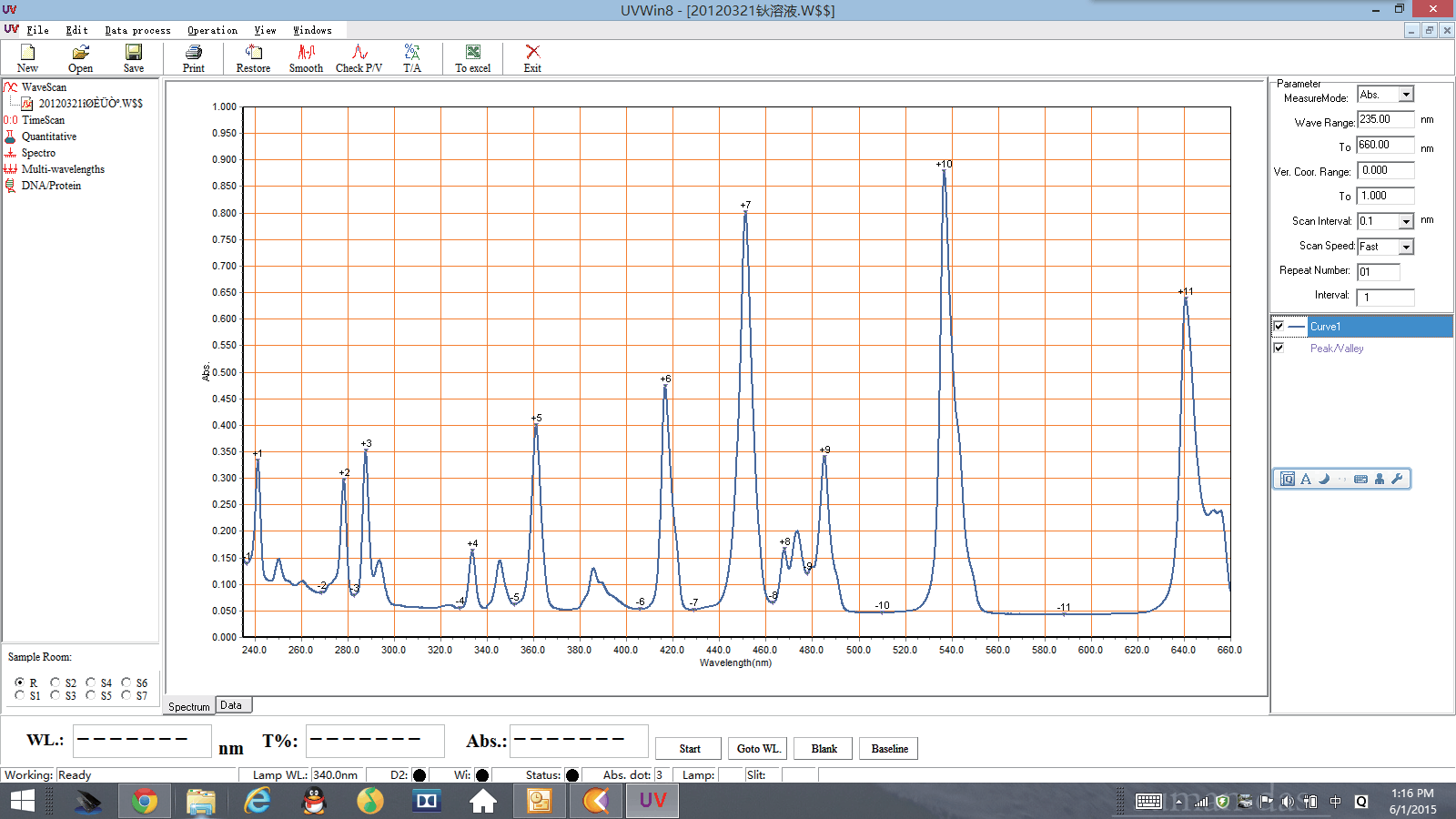Viewport: 1456px width, 819px height.
Task: Open the Scan Speed dropdown
Action: pyautogui.click(x=1406, y=247)
